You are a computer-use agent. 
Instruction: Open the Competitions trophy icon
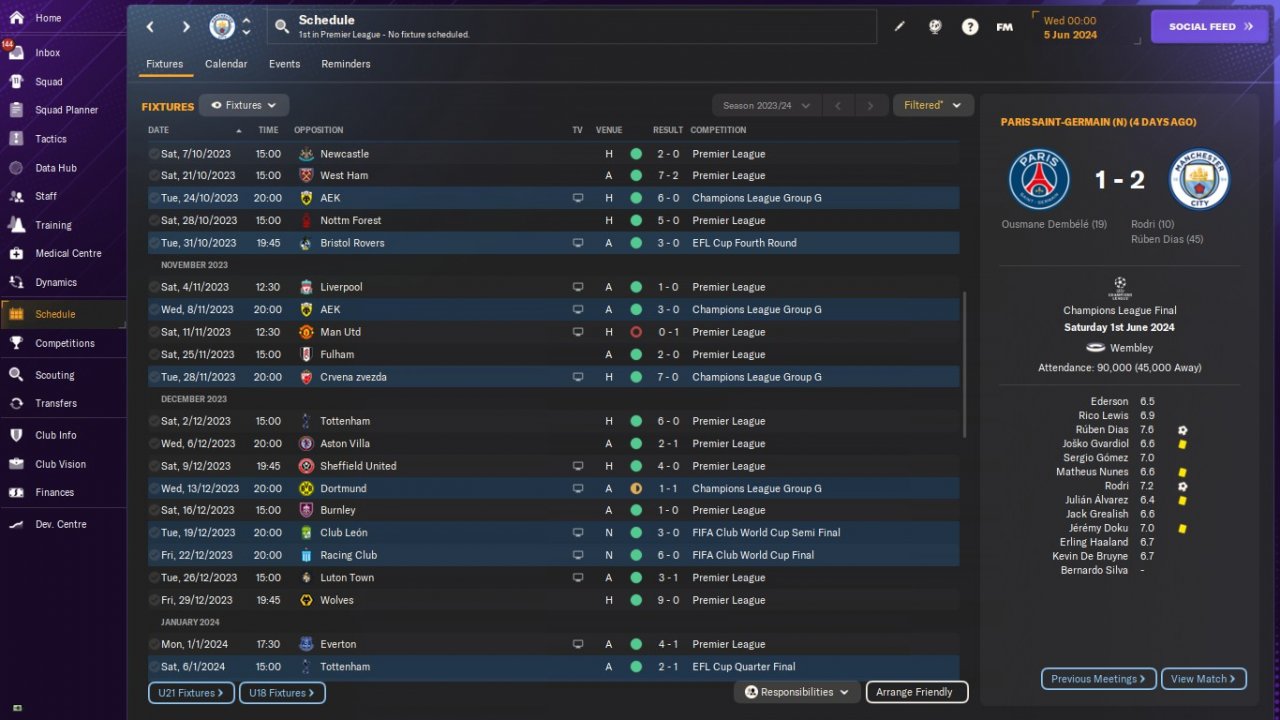pos(16,343)
